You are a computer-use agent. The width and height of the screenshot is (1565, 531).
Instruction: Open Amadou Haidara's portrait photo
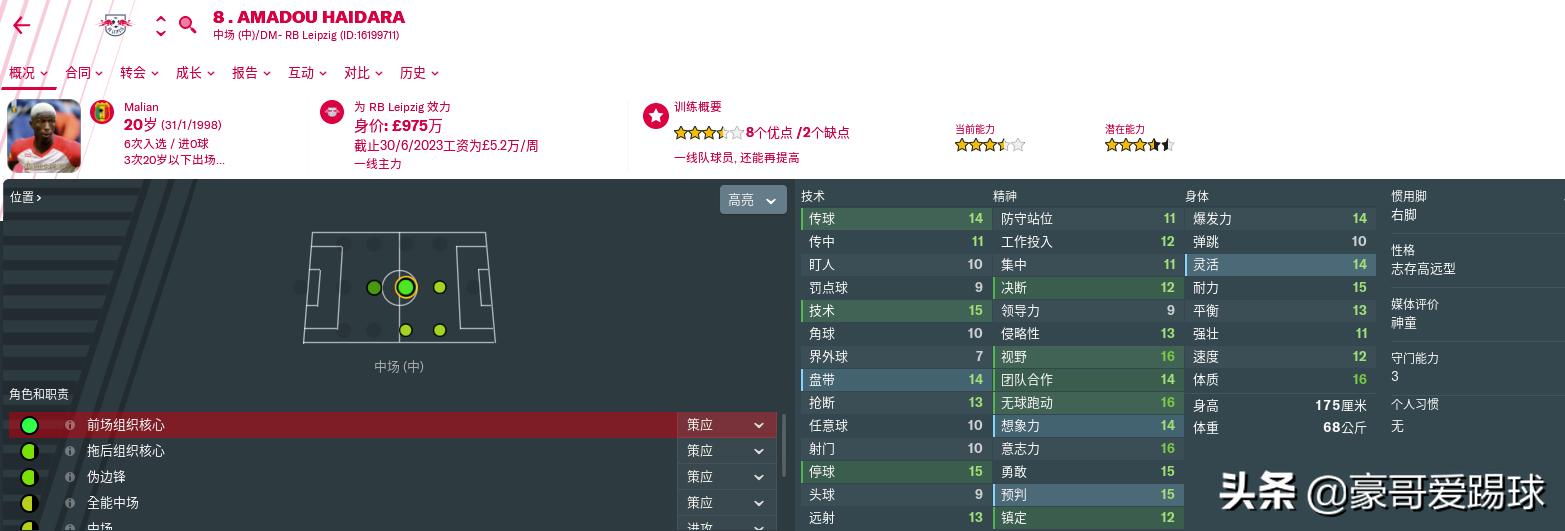click(44, 136)
